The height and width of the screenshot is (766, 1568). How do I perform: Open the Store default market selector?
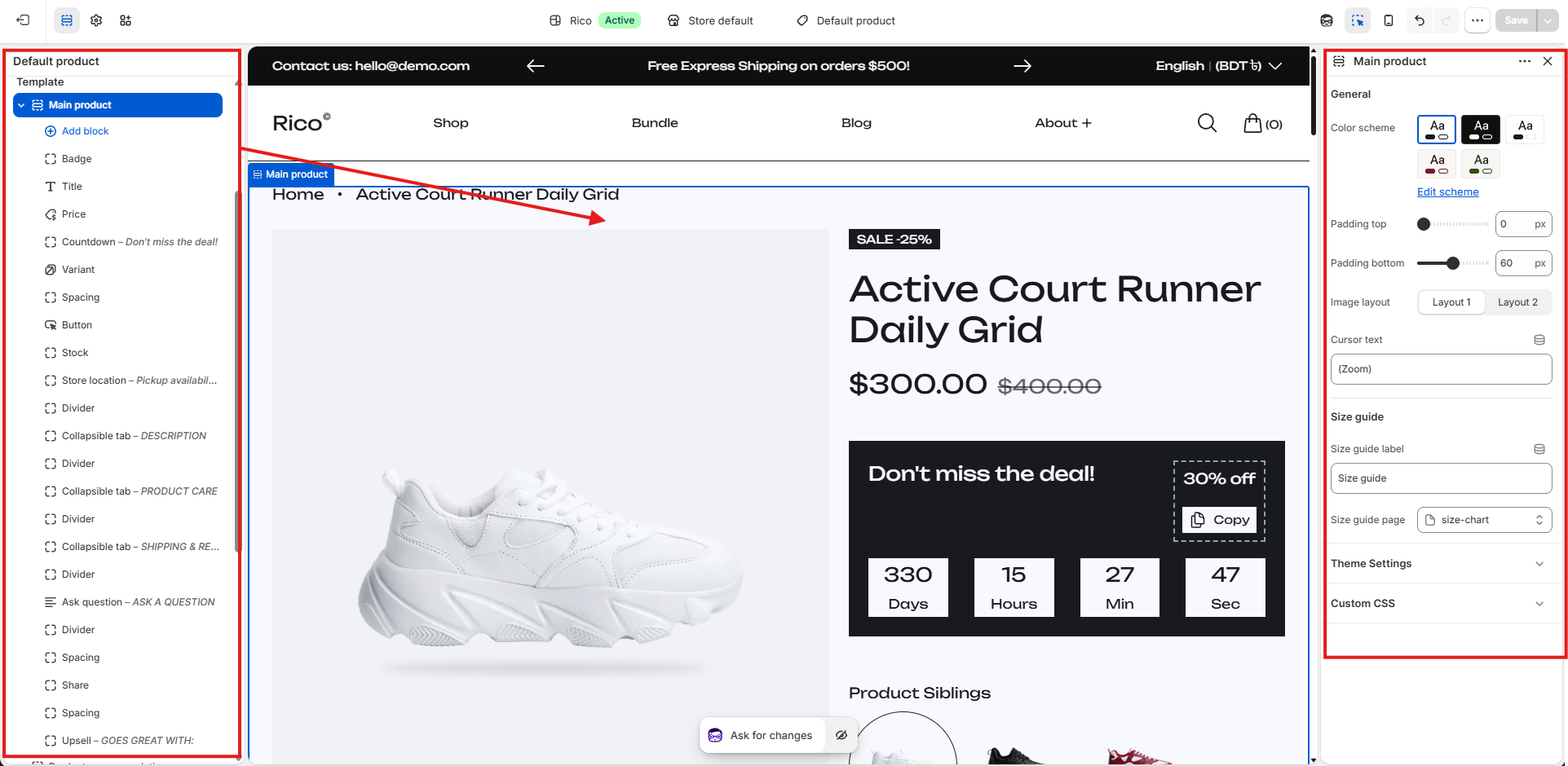pyautogui.click(x=710, y=20)
